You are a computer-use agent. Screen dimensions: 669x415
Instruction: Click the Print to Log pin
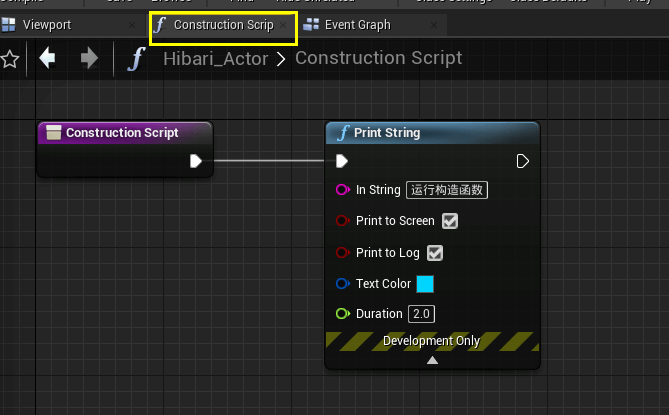pyautogui.click(x=343, y=252)
